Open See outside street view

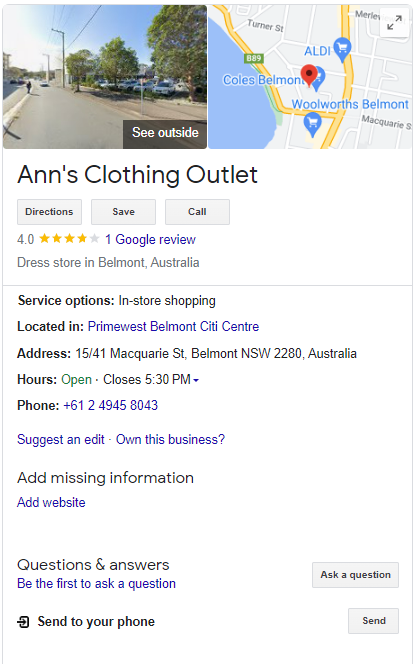[x=165, y=134]
